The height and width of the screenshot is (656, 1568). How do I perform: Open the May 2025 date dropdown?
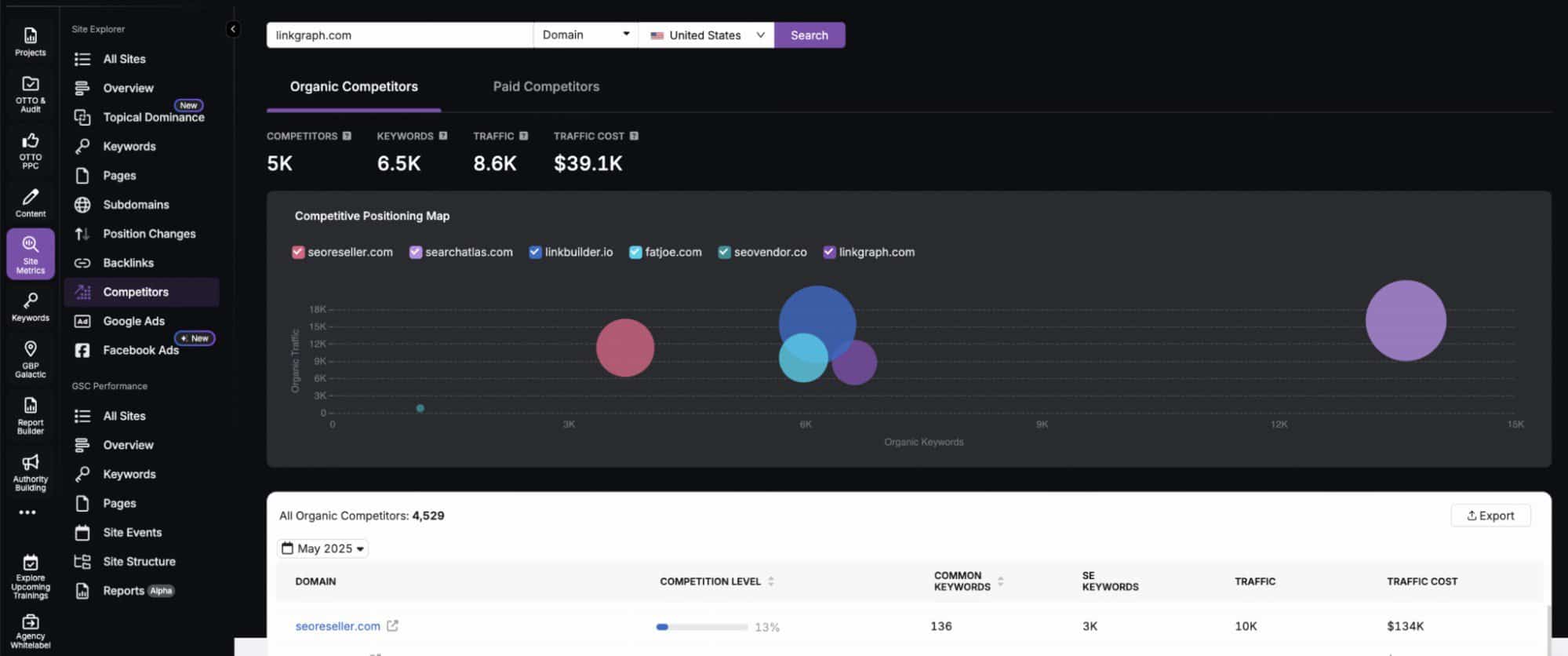pyautogui.click(x=323, y=548)
